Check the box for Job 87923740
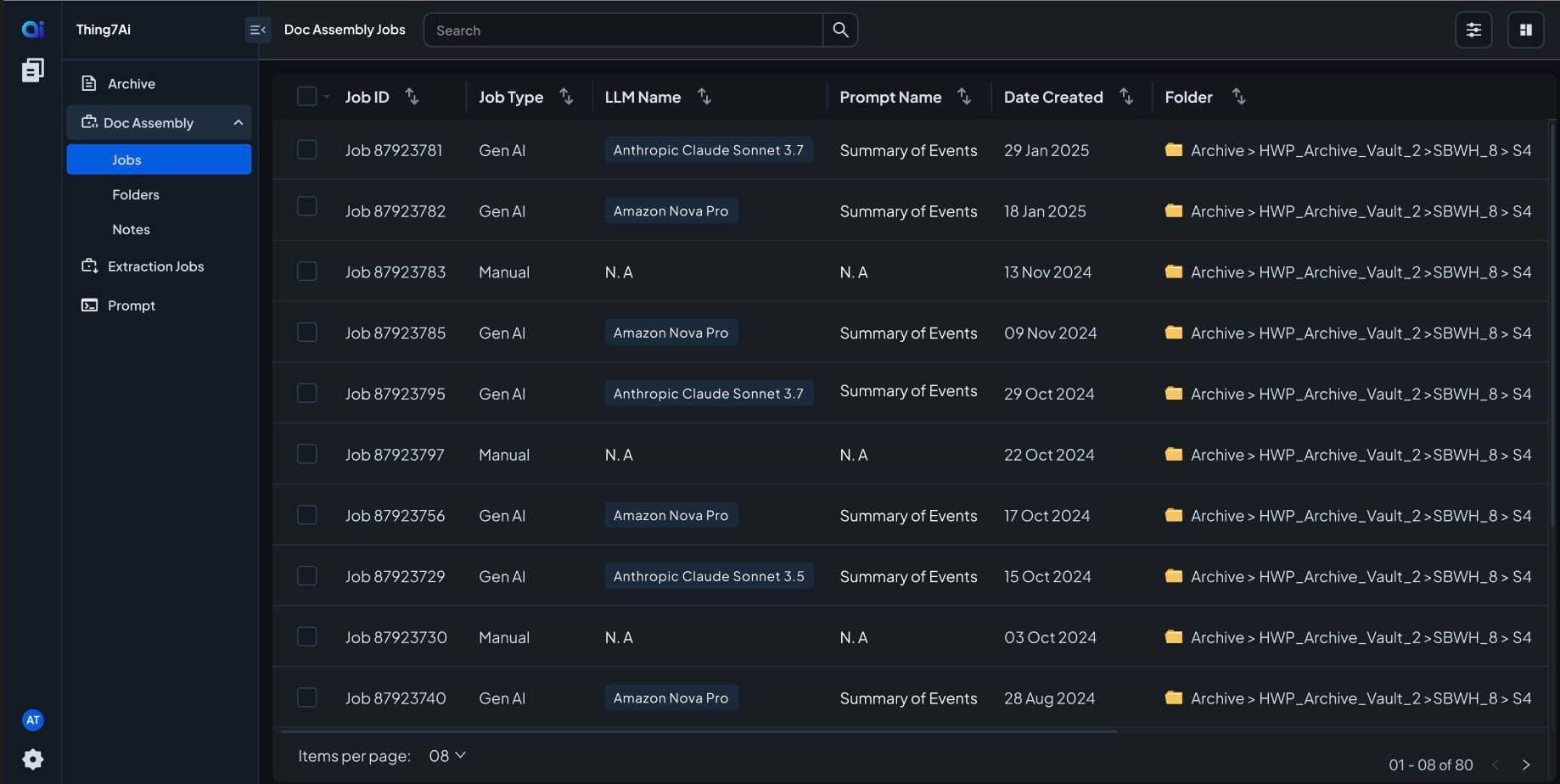The image size is (1560, 784). 306,697
